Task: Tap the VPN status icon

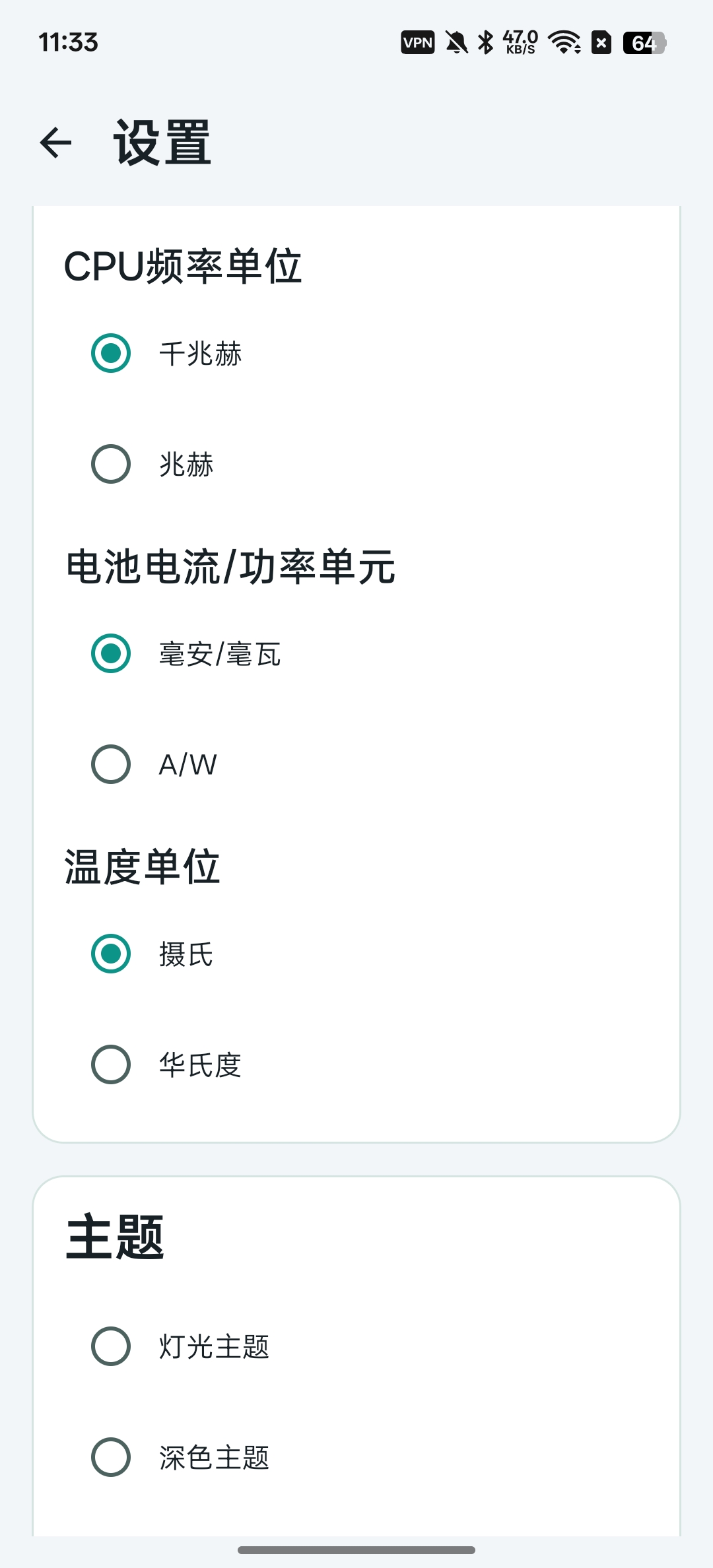Action: point(418,43)
